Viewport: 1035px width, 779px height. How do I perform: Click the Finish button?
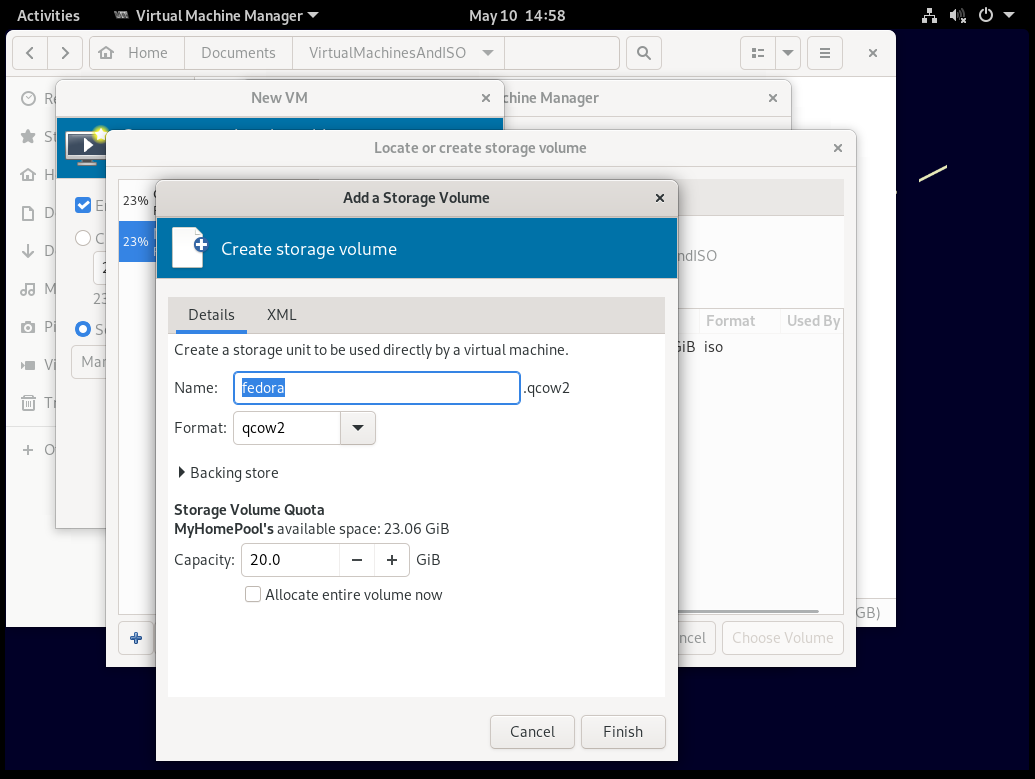tap(622, 732)
